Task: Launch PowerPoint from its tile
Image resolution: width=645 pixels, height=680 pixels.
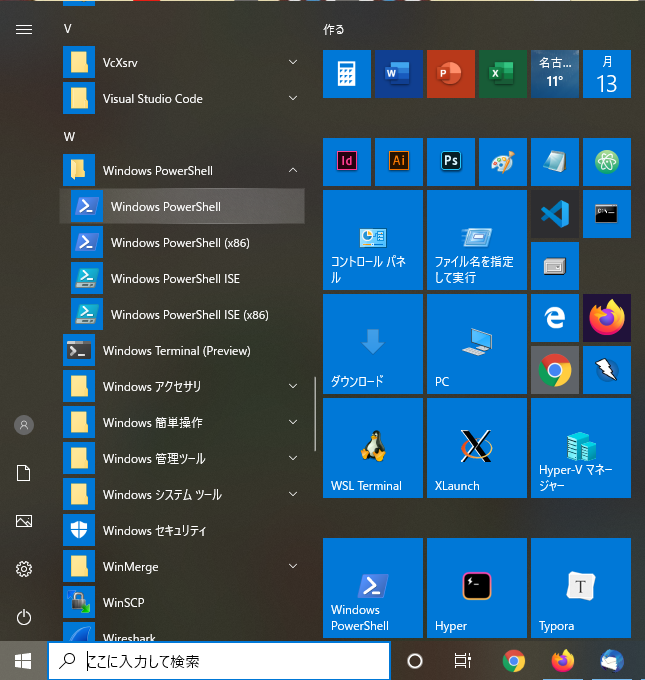Action: (x=451, y=74)
